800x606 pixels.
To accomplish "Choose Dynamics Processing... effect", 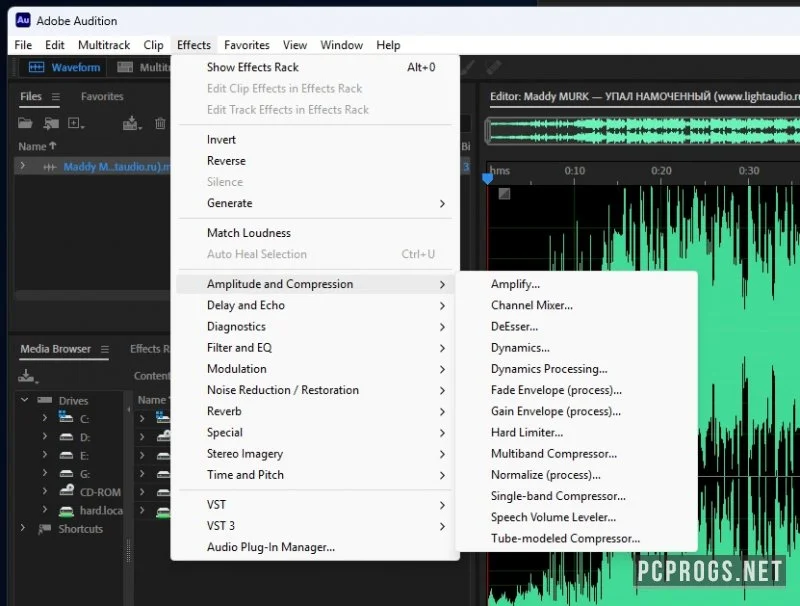I will pyautogui.click(x=577, y=369).
